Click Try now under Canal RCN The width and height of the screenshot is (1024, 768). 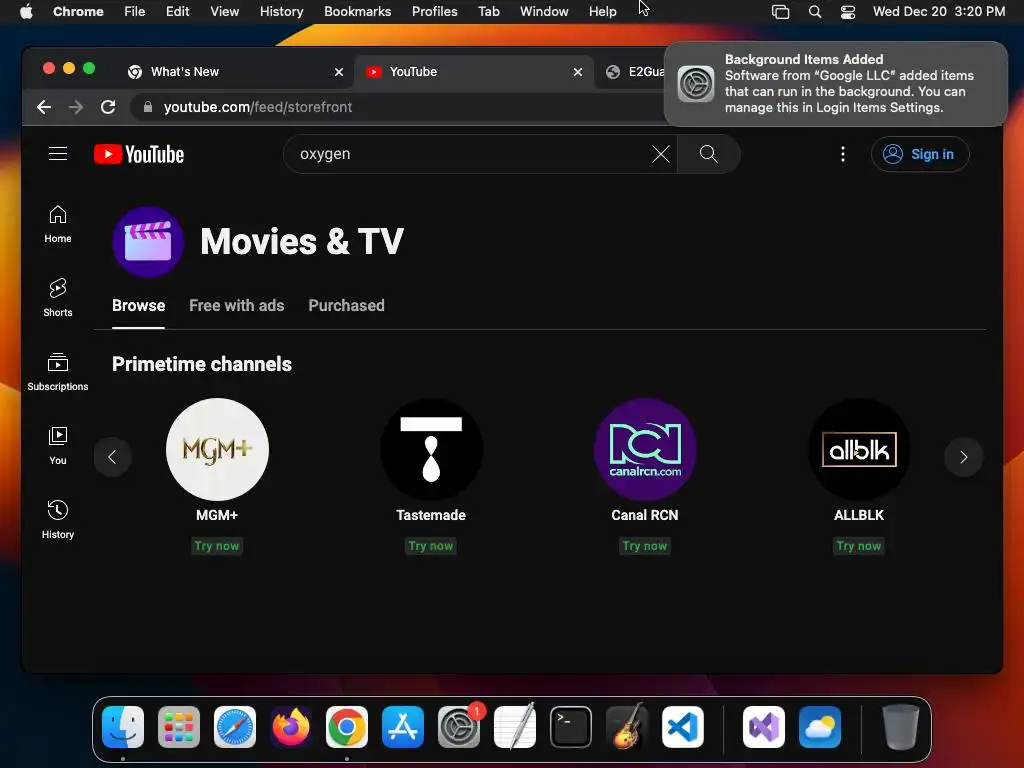tap(645, 546)
